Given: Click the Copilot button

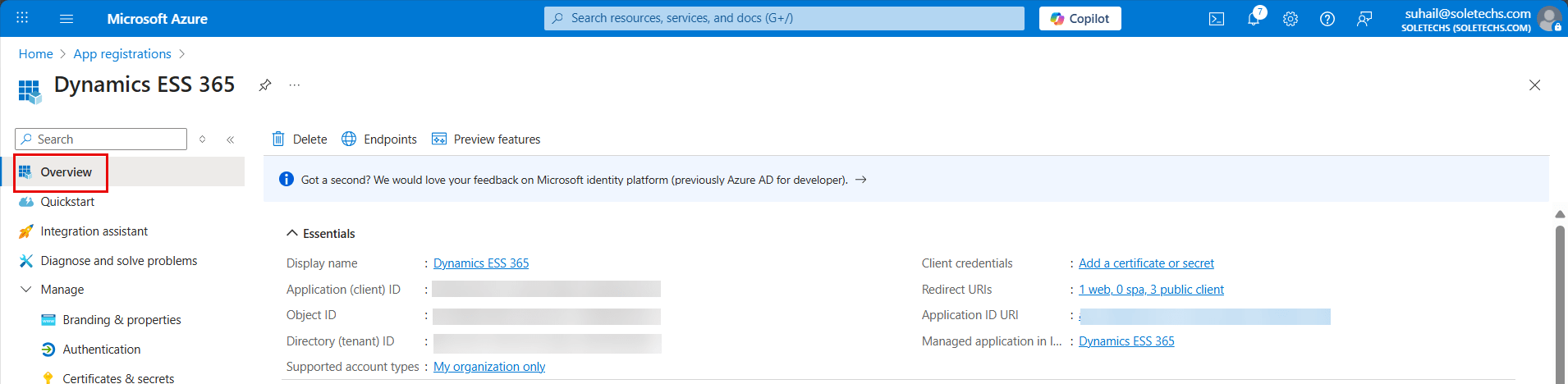Looking at the screenshot, I should (x=1080, y=19).
